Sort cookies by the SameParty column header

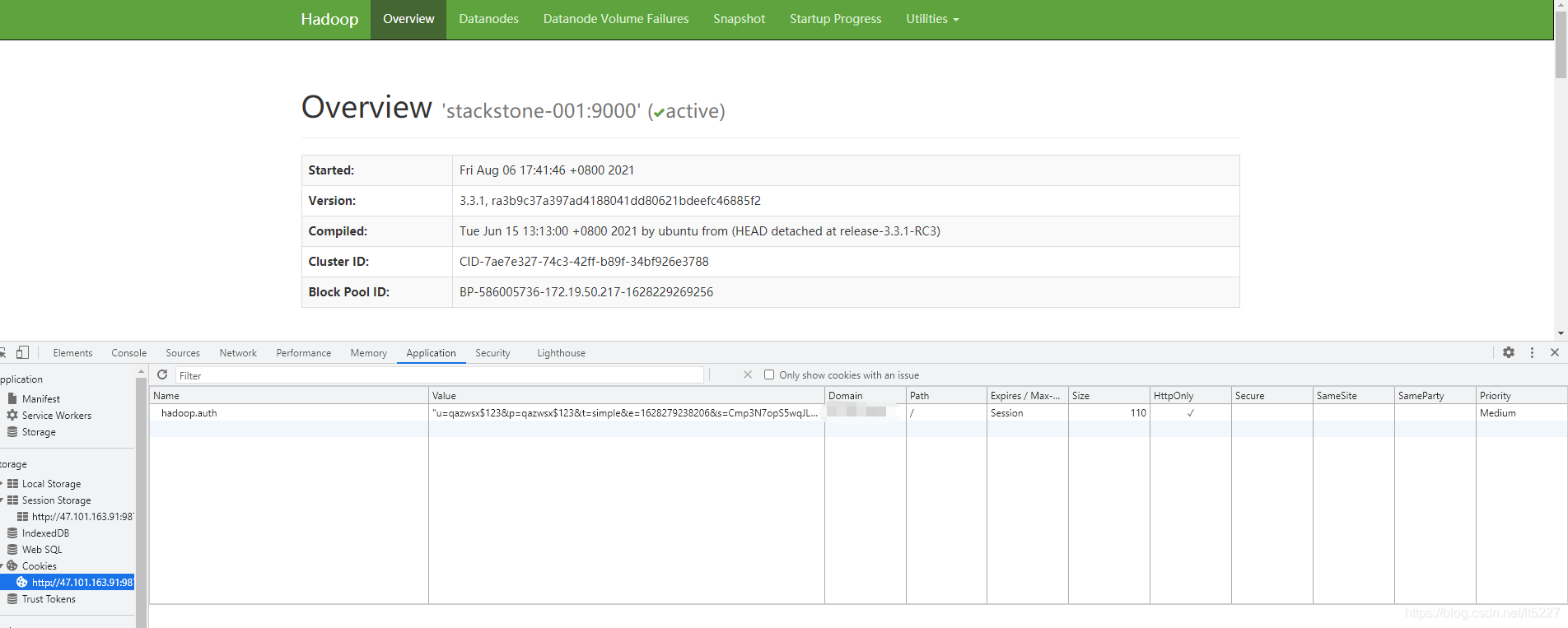(1435, 396)
